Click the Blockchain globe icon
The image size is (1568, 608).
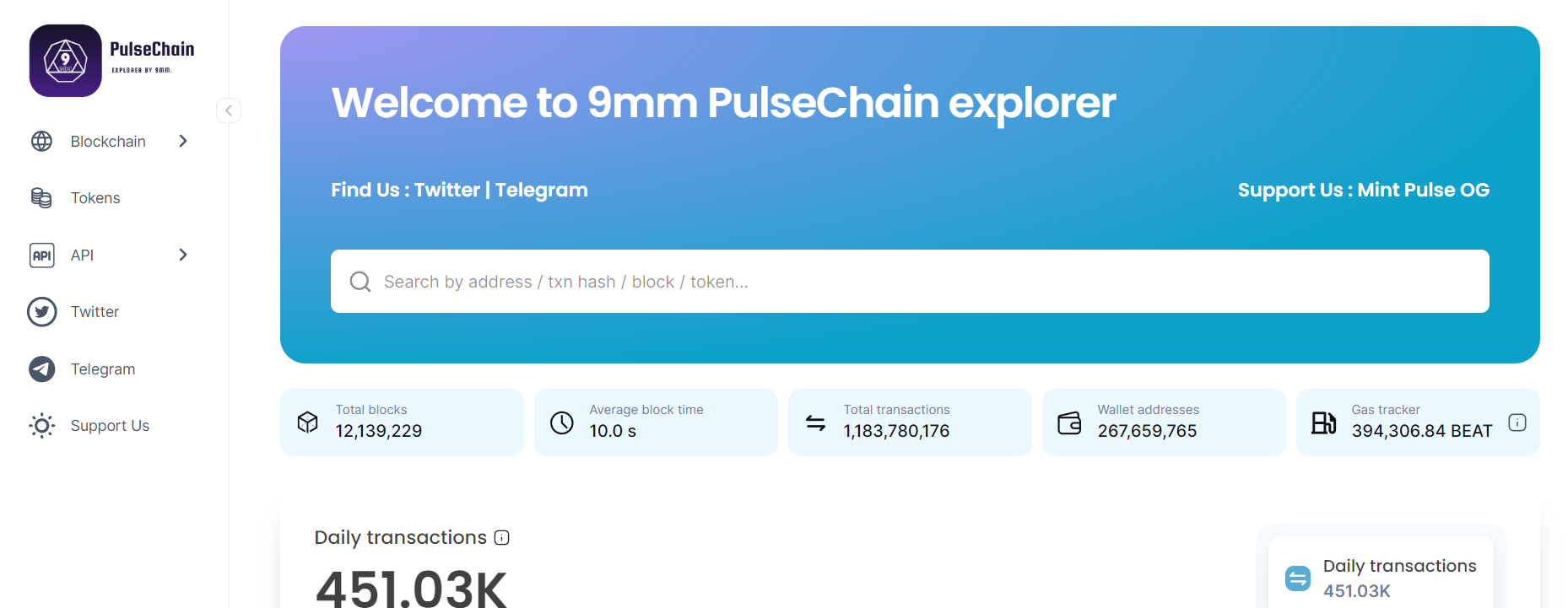tap(41, 141)
